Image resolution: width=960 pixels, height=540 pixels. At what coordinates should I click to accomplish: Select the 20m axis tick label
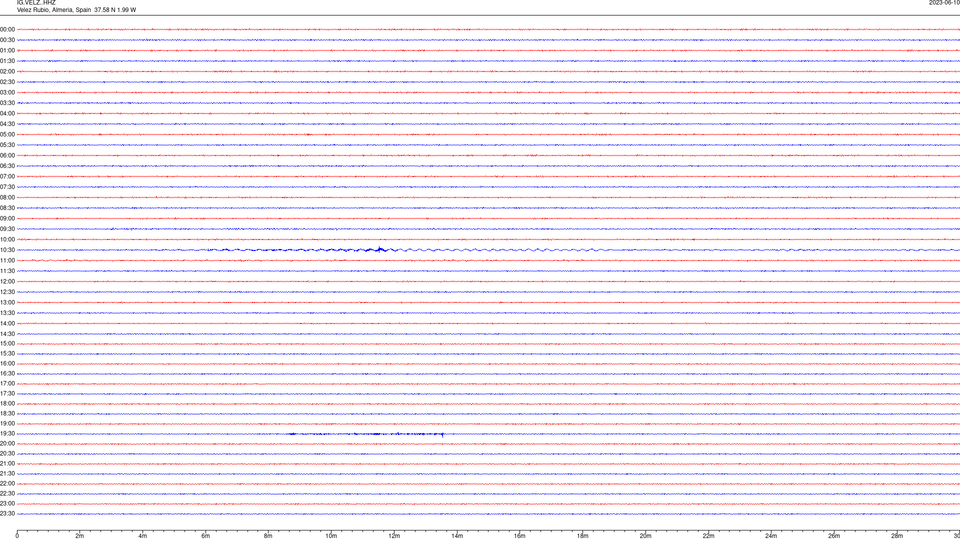645,536
